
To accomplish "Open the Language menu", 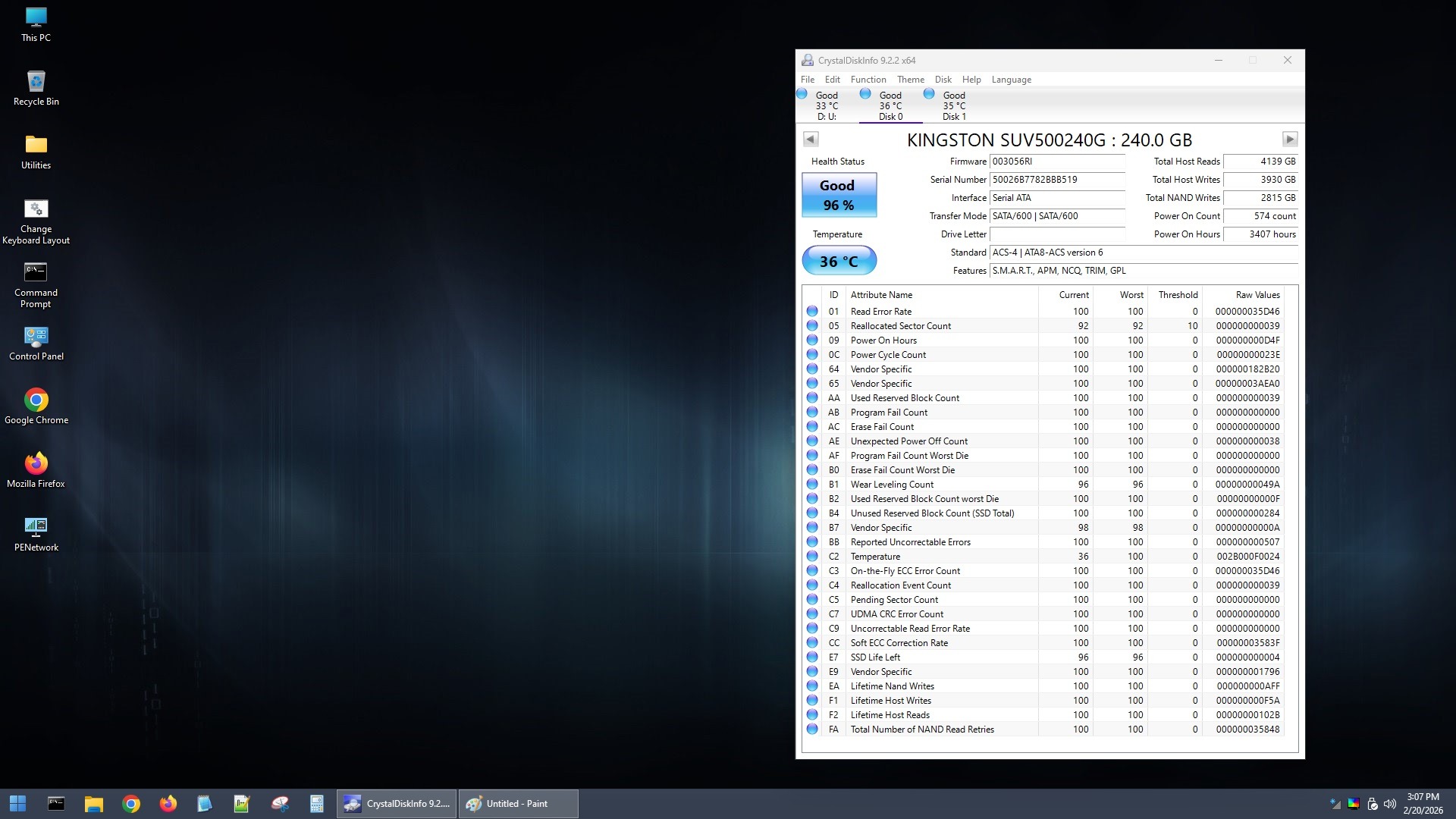I will [1011, 80].
